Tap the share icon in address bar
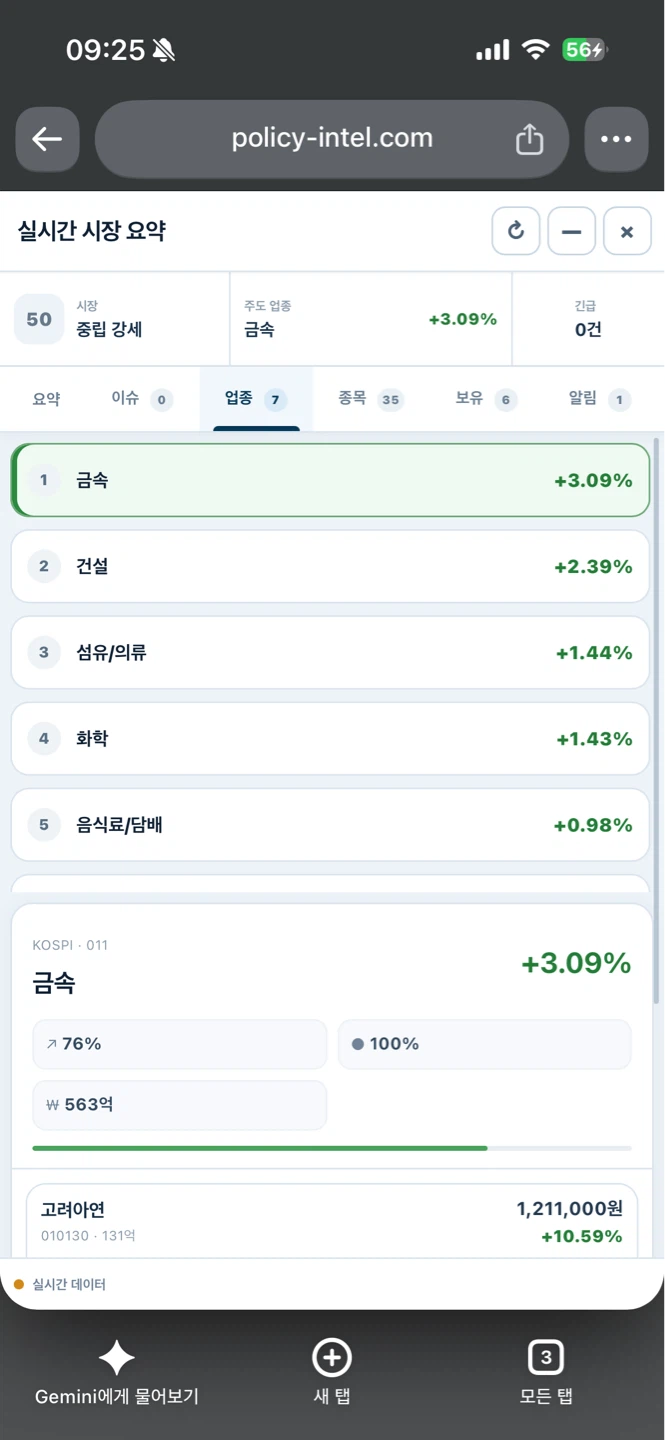 (x=529, y=139)
